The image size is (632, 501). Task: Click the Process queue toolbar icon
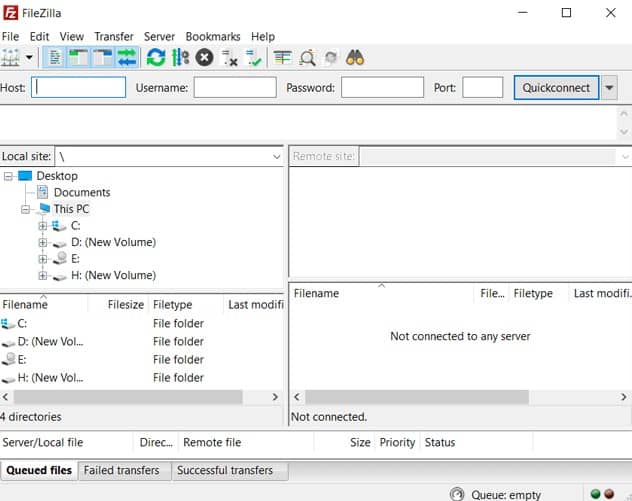(x=180, y=58)
